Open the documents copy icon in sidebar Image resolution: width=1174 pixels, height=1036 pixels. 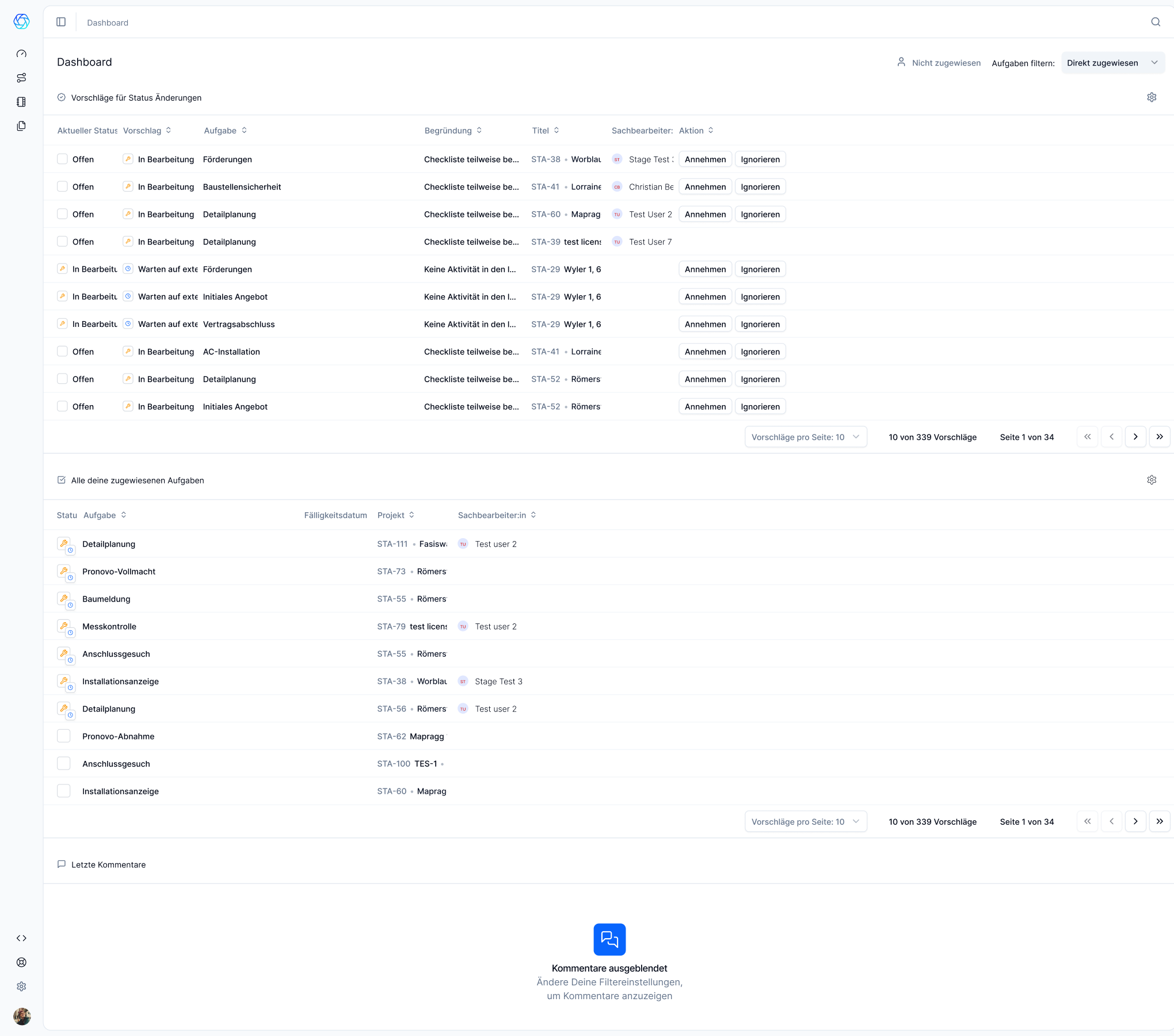[x=21, y=126]
